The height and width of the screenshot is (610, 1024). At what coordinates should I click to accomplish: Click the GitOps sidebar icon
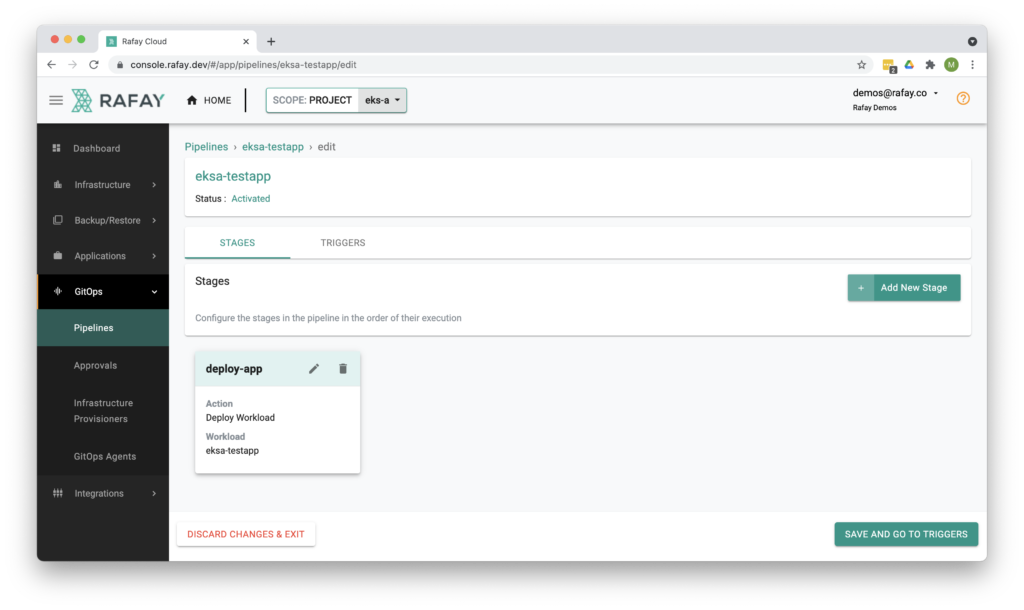click(x=57, y=291)
